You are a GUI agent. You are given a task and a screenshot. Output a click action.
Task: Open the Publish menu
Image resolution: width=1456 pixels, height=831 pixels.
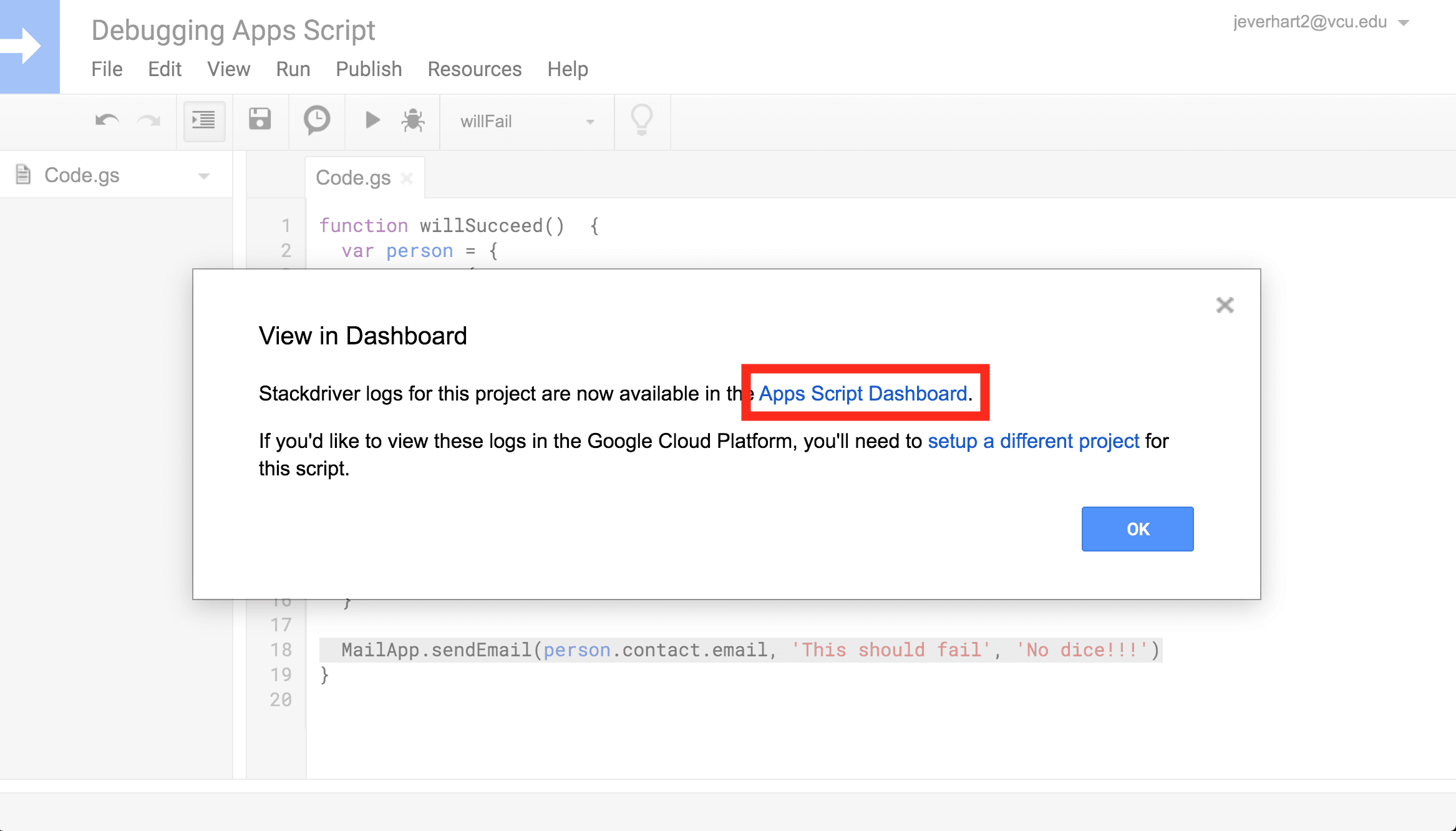point(368,69)
